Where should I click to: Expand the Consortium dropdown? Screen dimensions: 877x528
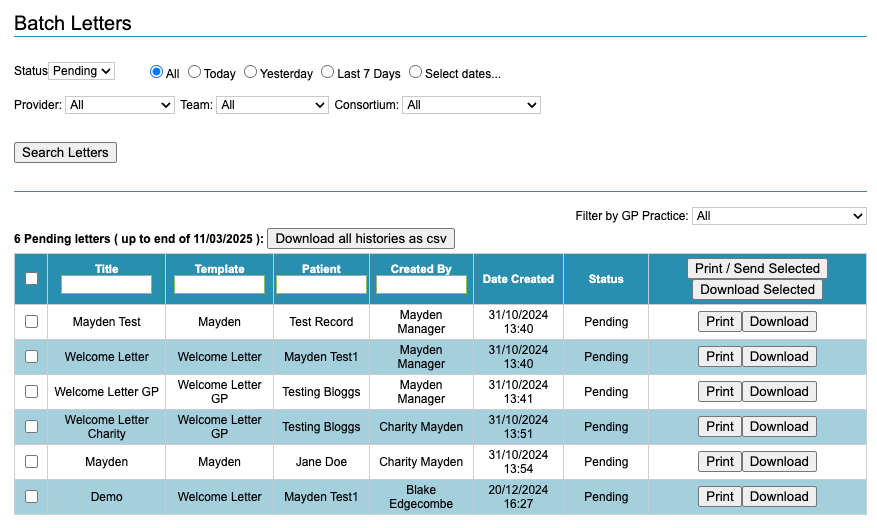[x=471, y=105]
